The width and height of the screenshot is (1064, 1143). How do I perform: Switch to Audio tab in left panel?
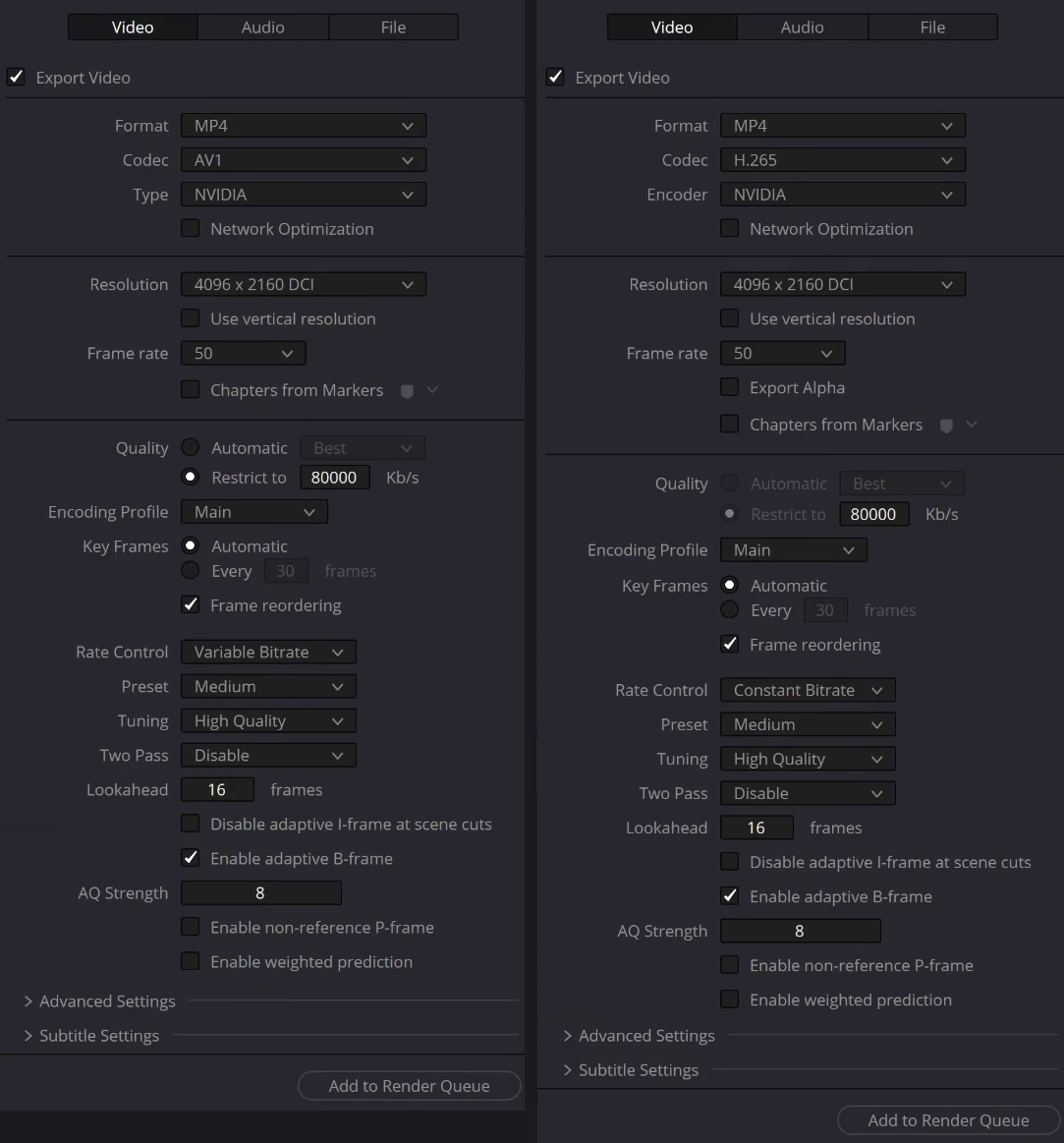pos(263,27)
